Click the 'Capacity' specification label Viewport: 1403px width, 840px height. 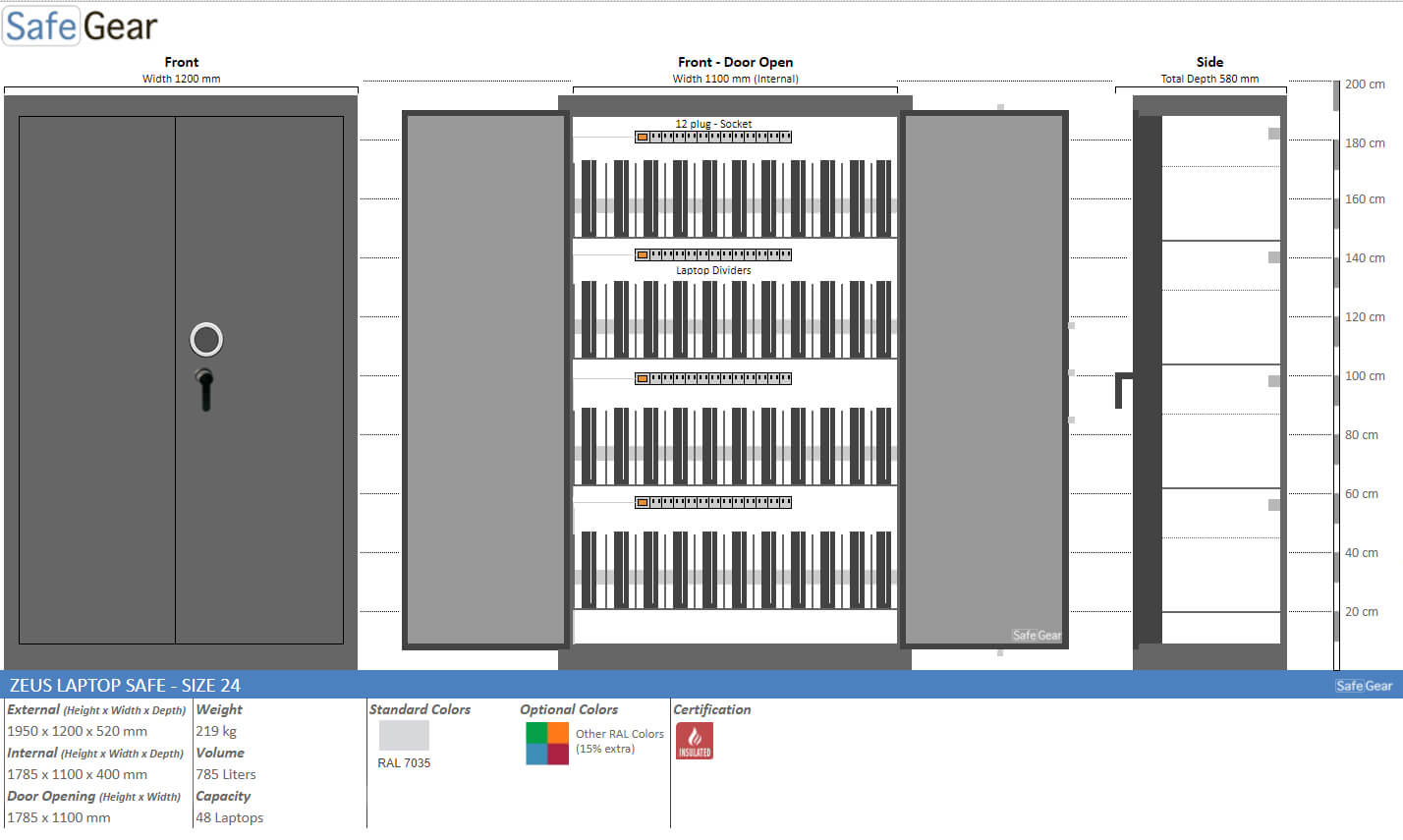click(223, 796)
